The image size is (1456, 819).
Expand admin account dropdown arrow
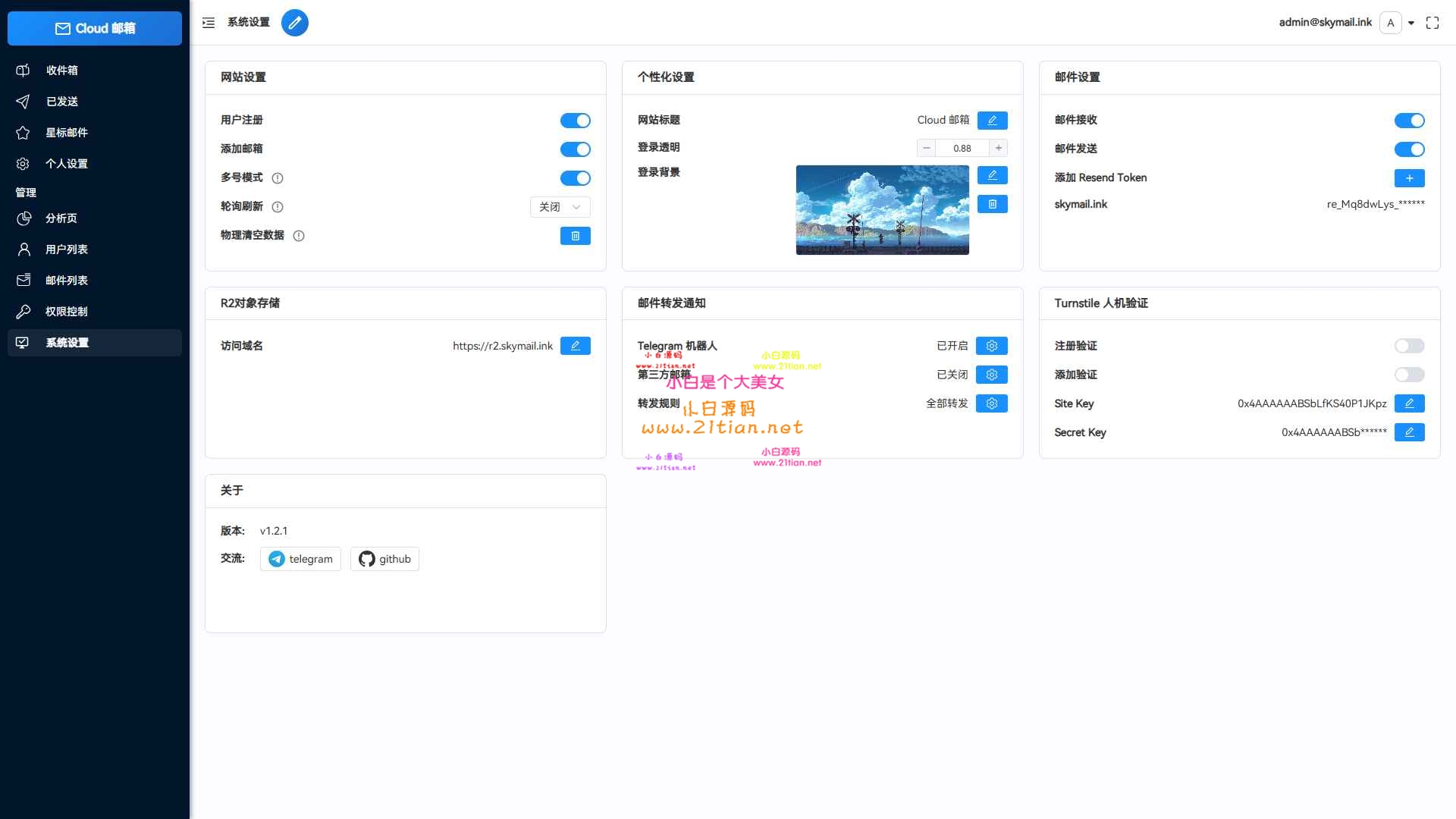tap(1411, 23)
